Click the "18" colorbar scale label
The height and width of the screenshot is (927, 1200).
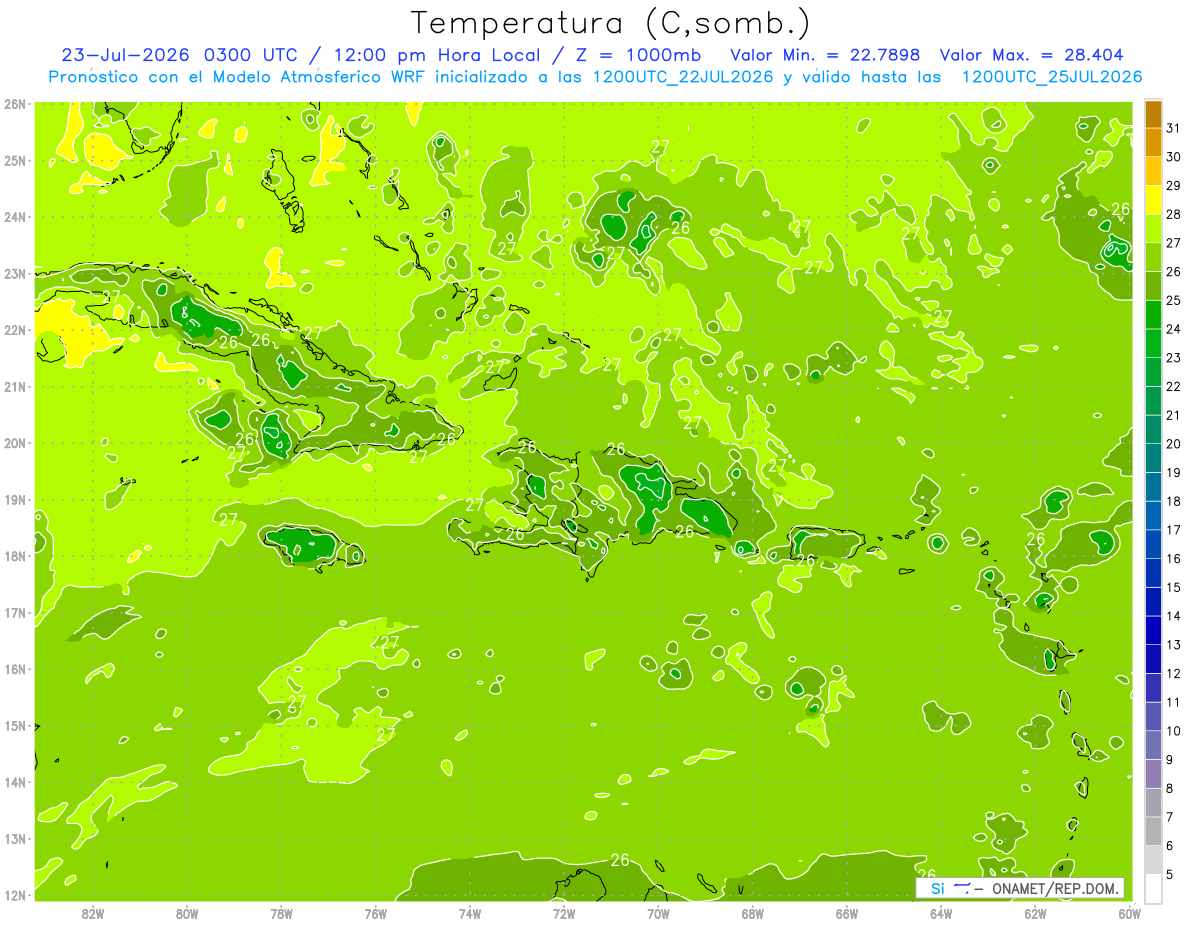1173,501
